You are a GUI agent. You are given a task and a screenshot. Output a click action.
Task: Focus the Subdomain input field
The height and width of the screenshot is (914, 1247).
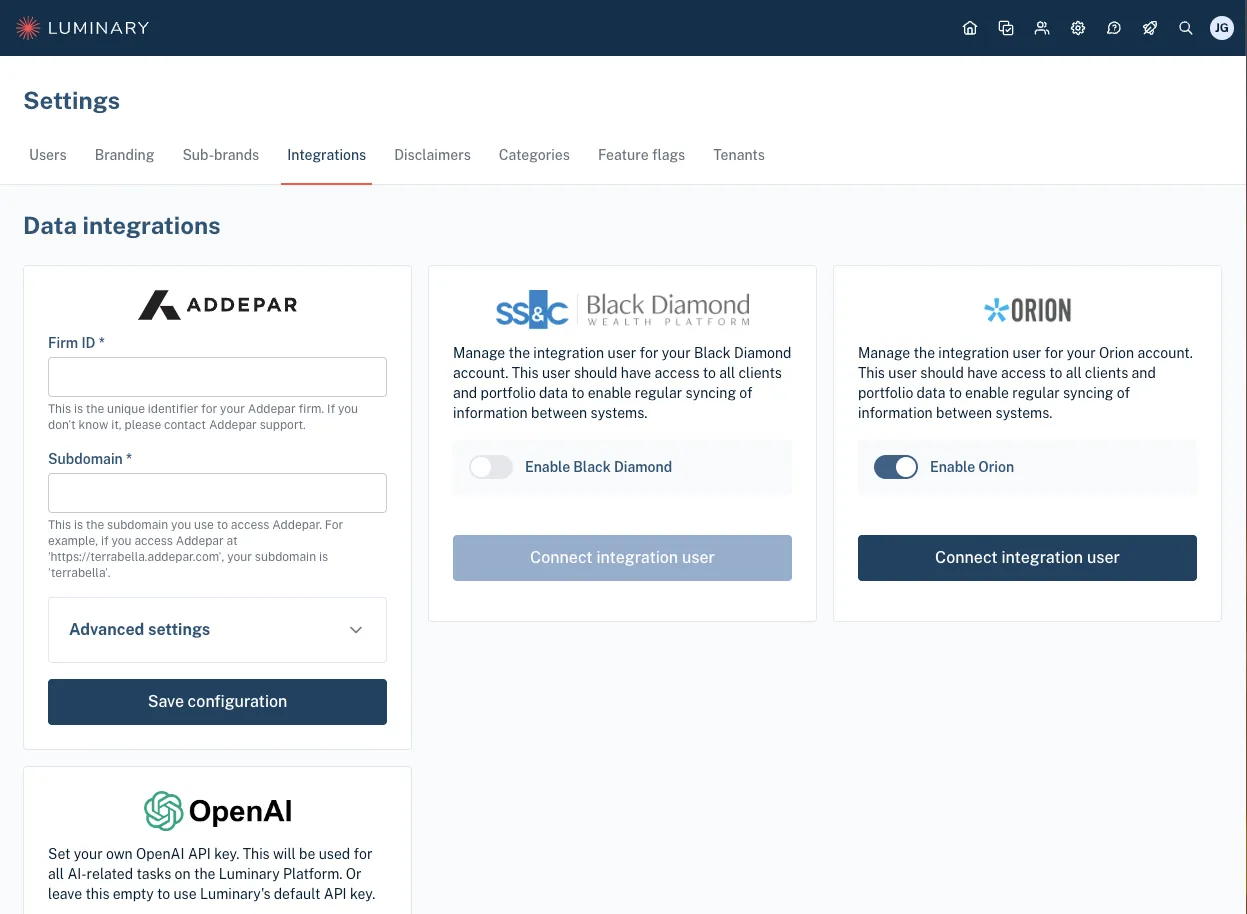pyautogui.click(x=217, y=493)
